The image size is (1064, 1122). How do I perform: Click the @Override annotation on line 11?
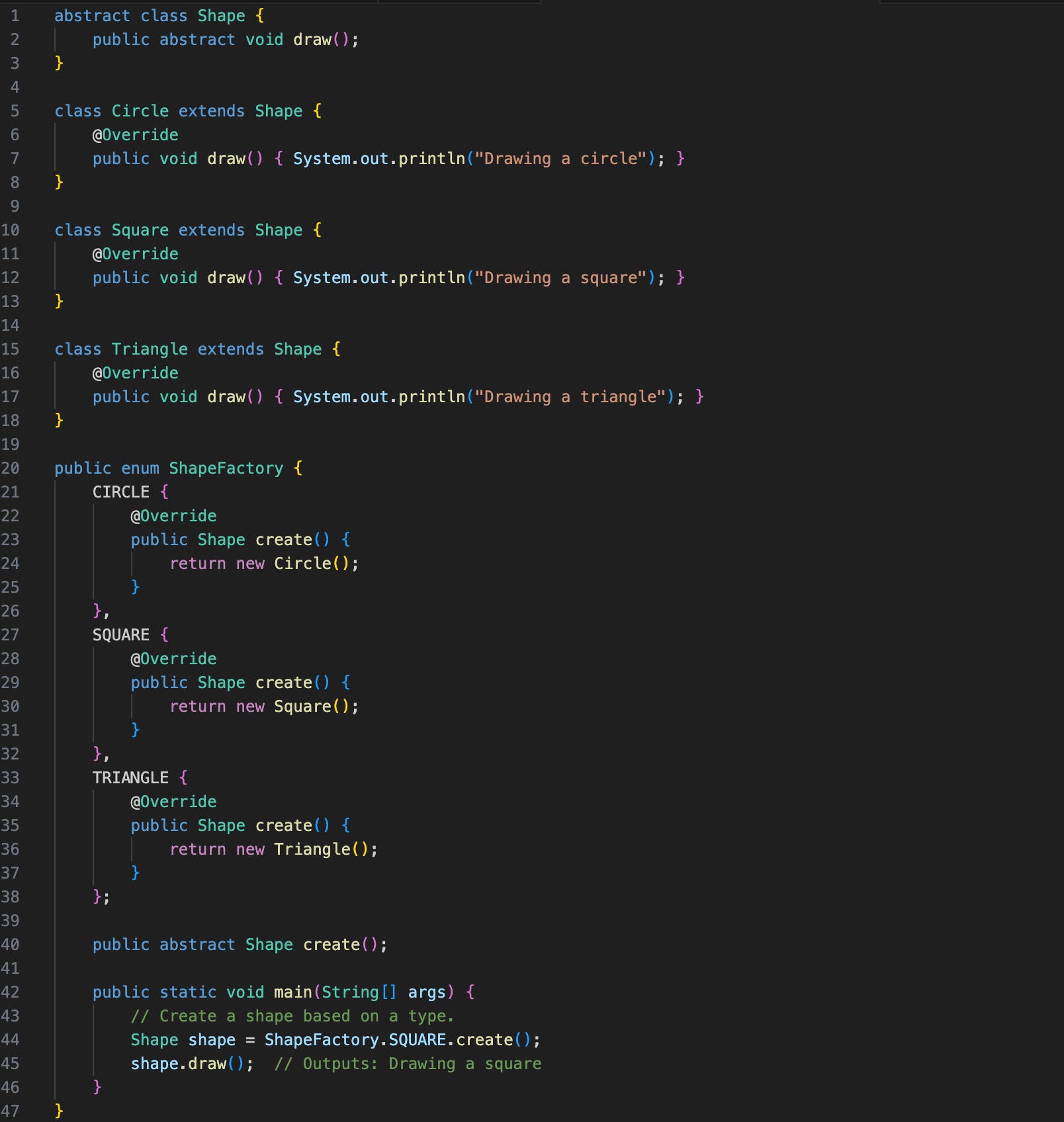point(135,254)
